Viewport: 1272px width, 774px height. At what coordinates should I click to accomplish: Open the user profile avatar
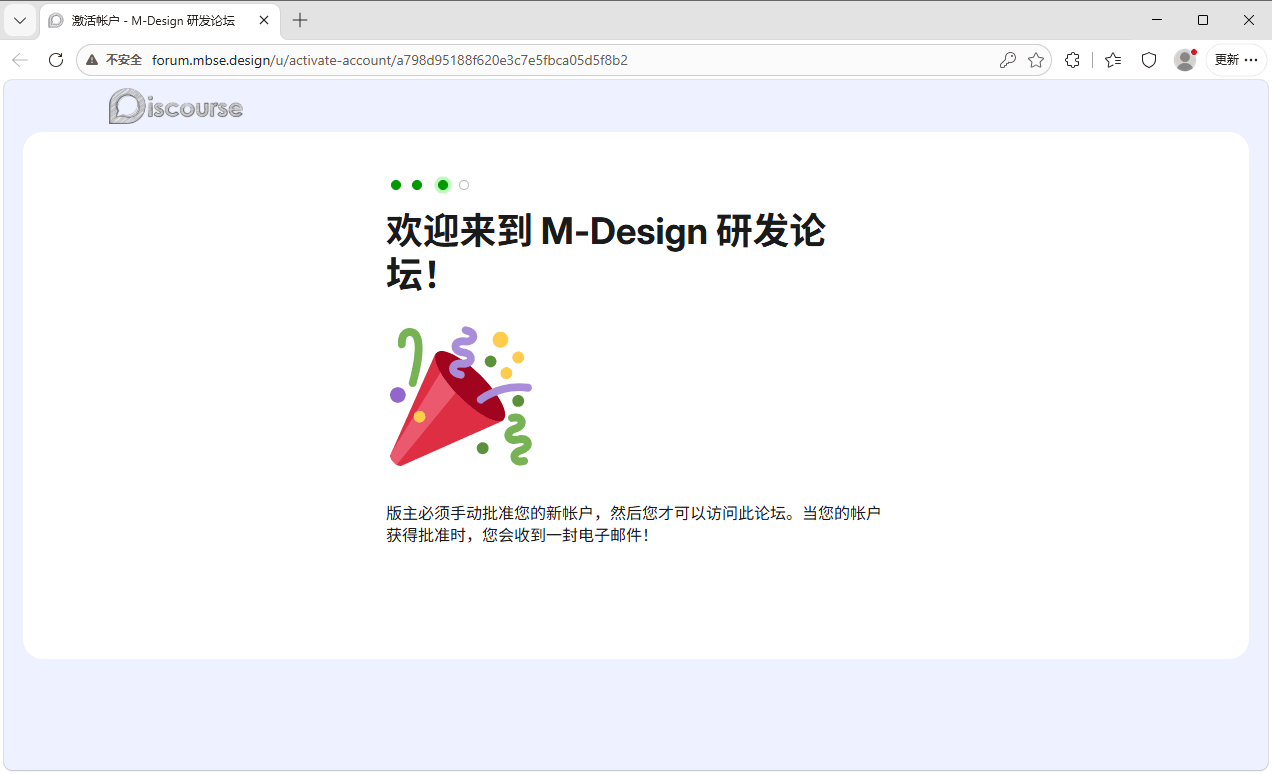[1185, 60]
